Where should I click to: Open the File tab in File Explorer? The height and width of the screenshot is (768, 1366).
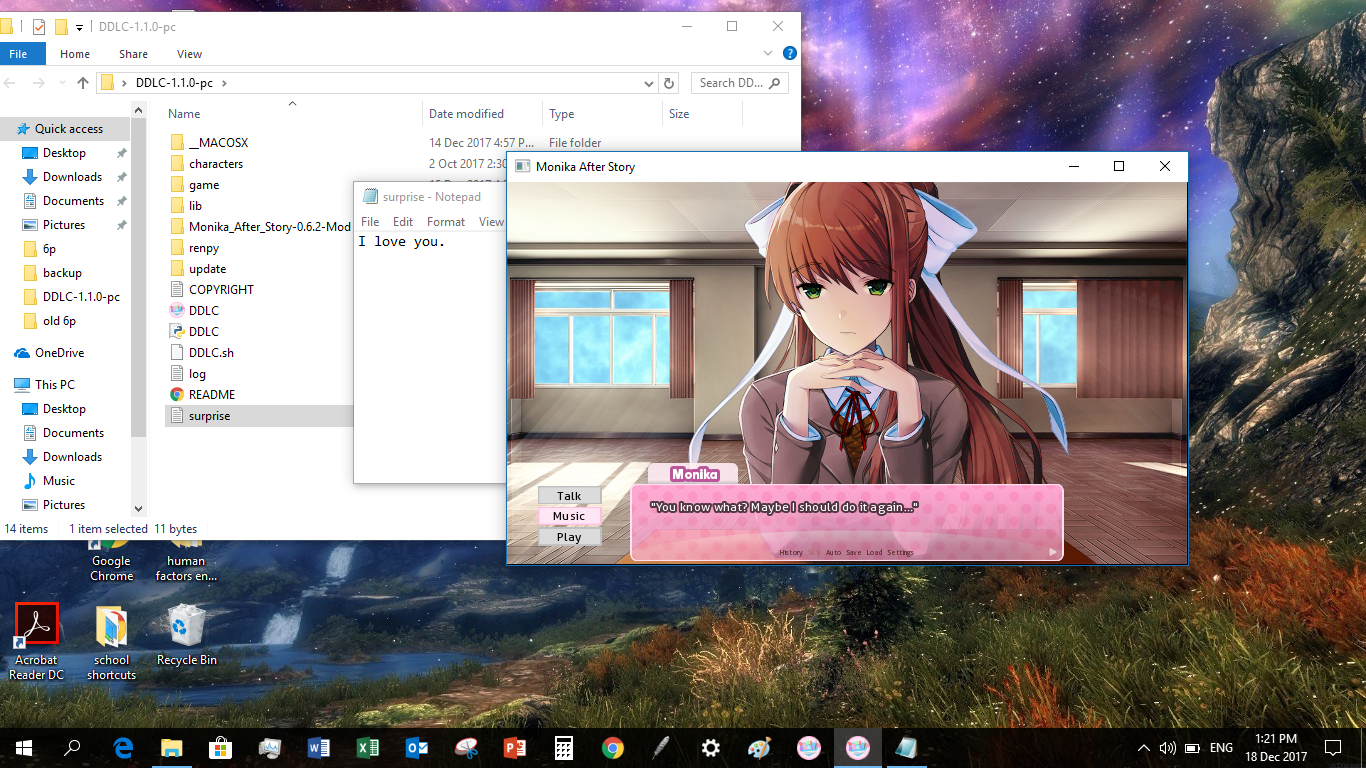click(18, 54)
